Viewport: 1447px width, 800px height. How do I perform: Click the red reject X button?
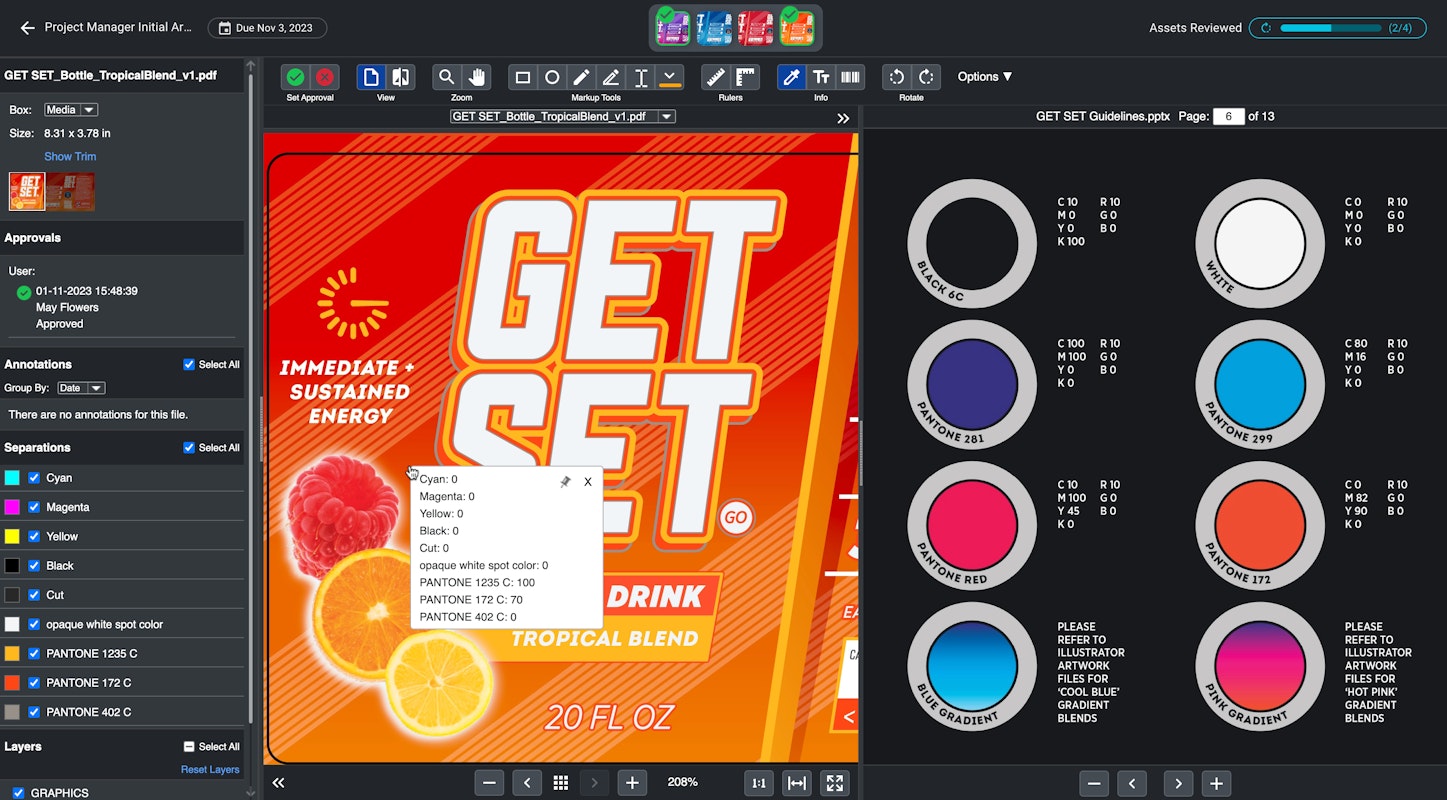click(324, 77)
